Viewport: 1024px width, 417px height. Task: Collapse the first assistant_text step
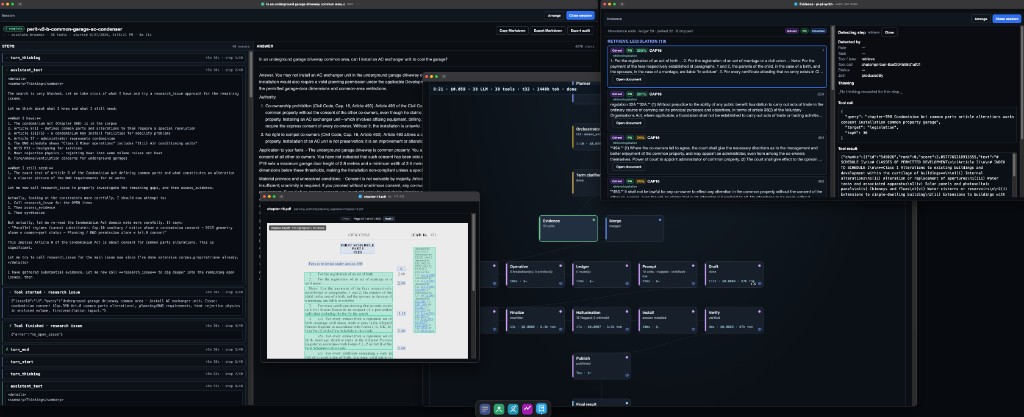pyautogui.click(x=124, y=69)
